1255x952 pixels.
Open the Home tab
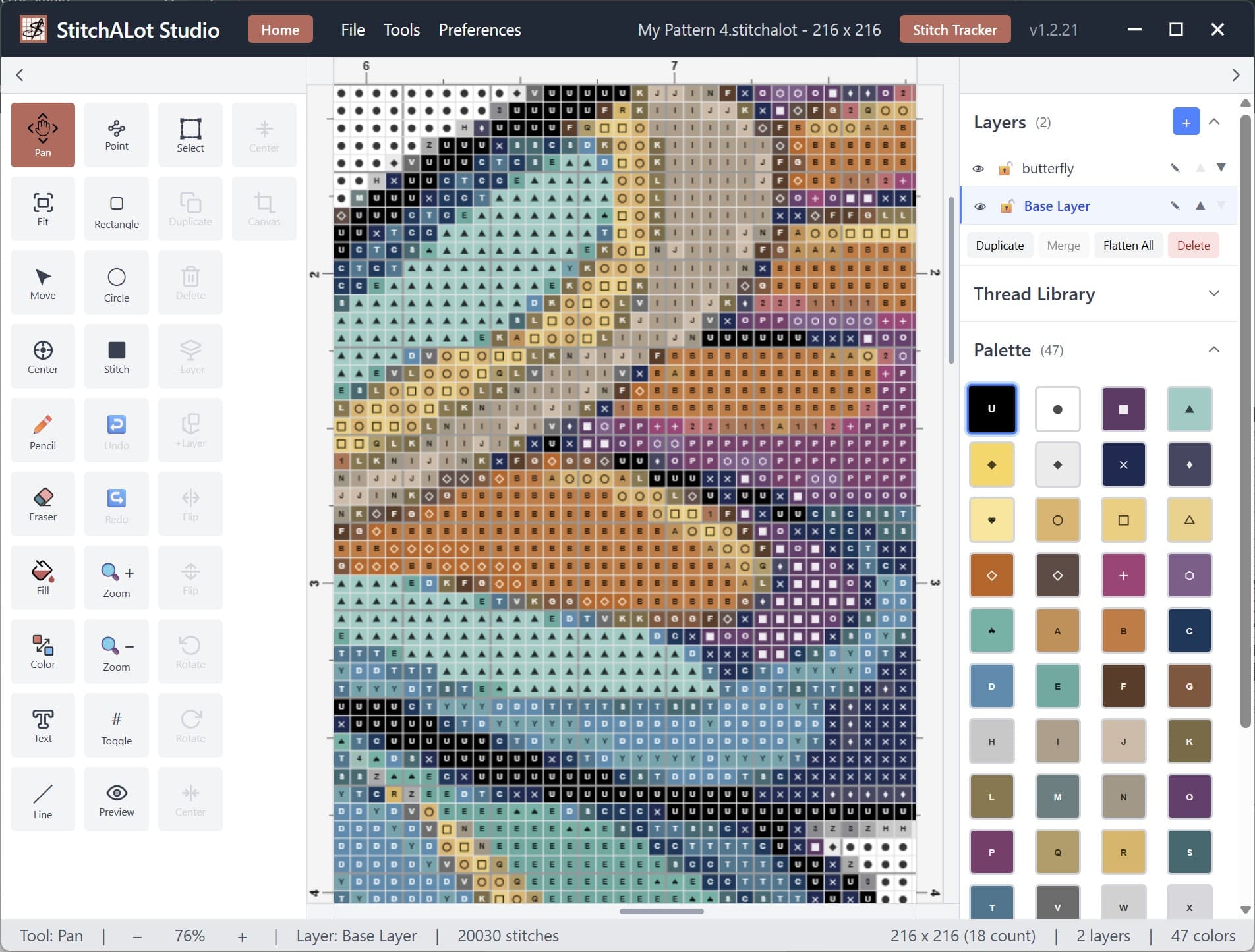coord(280,30)
